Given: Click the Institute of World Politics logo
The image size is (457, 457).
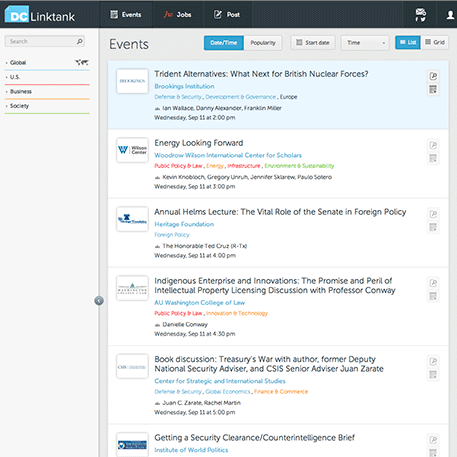Looking at the screenshot, I should [x=132, y=445].
